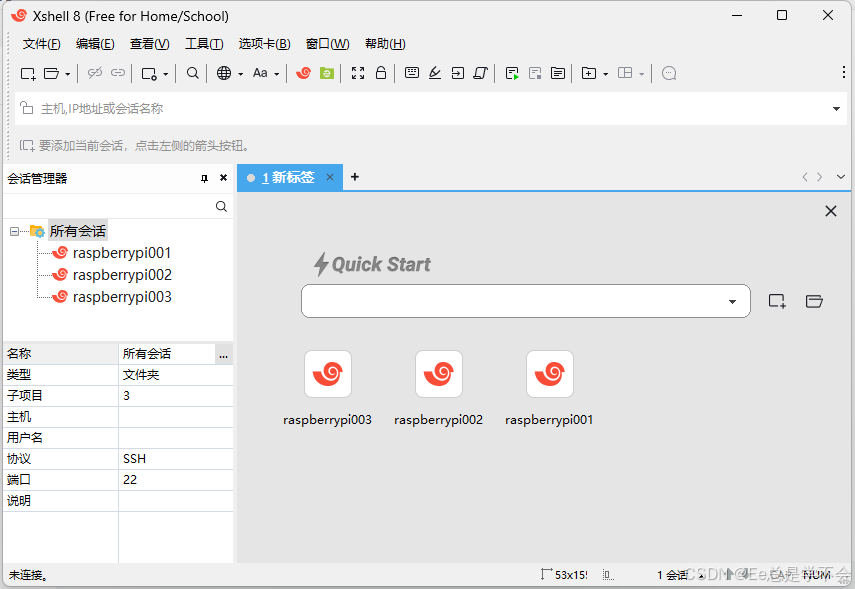Click the tab layout arrangement icon
Screen dimensions: 855x589
(x=625, y=73)
